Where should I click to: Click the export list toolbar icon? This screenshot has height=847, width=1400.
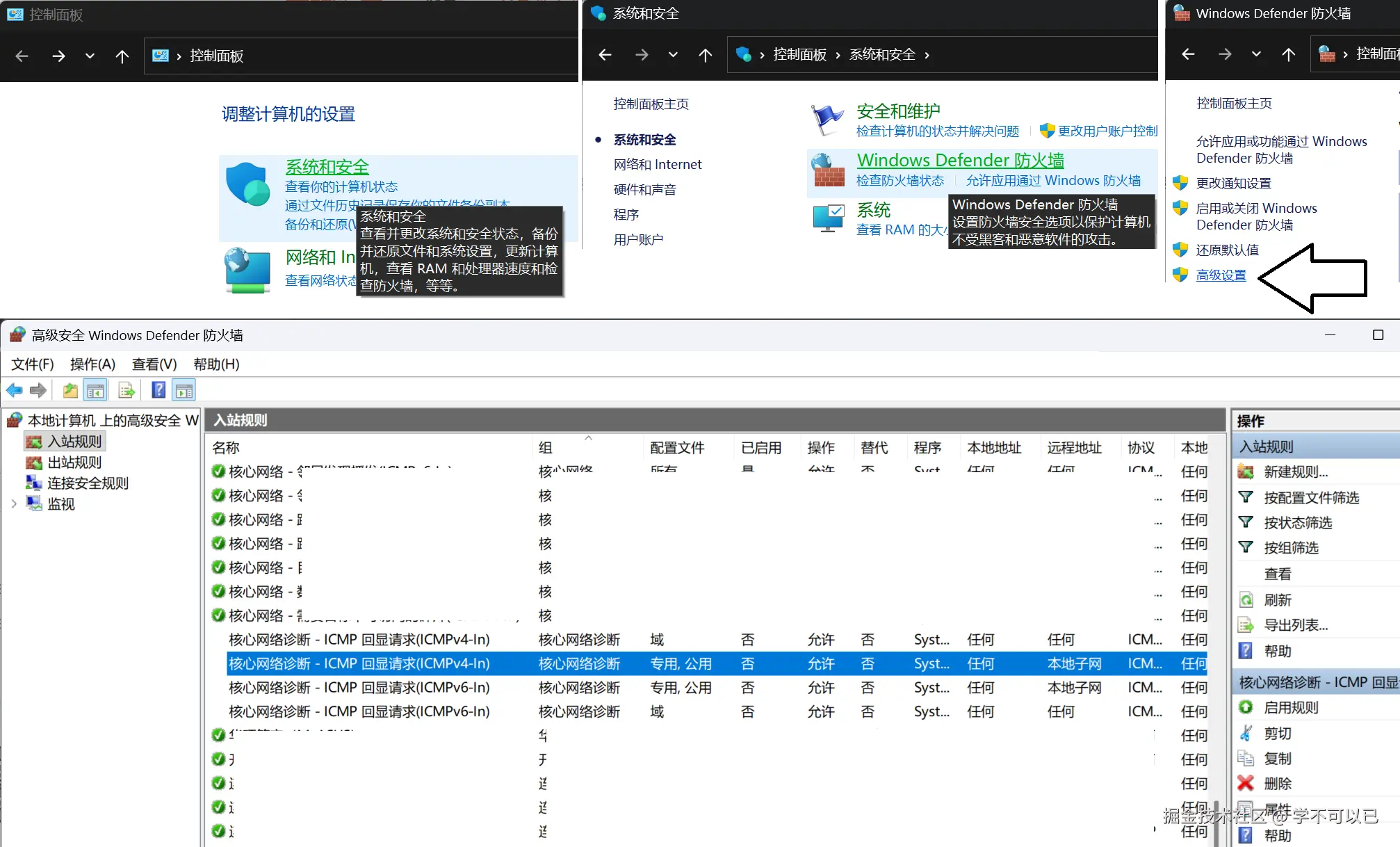click(x=126, y=390)
